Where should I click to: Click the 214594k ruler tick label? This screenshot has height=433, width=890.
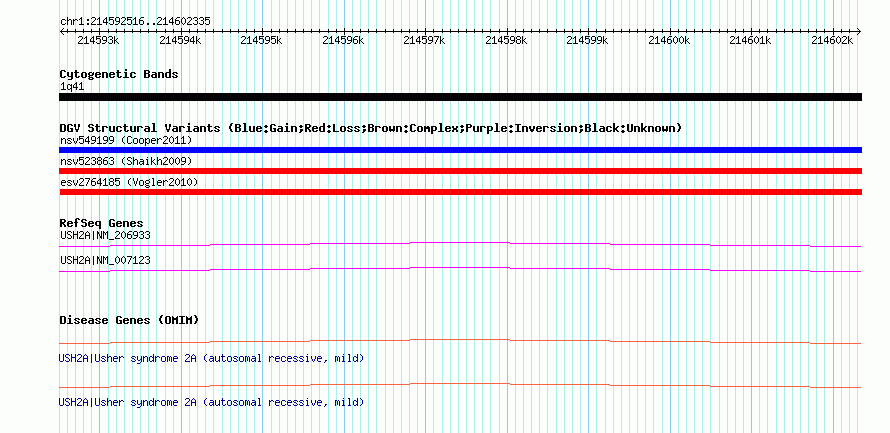coord(180,40)
